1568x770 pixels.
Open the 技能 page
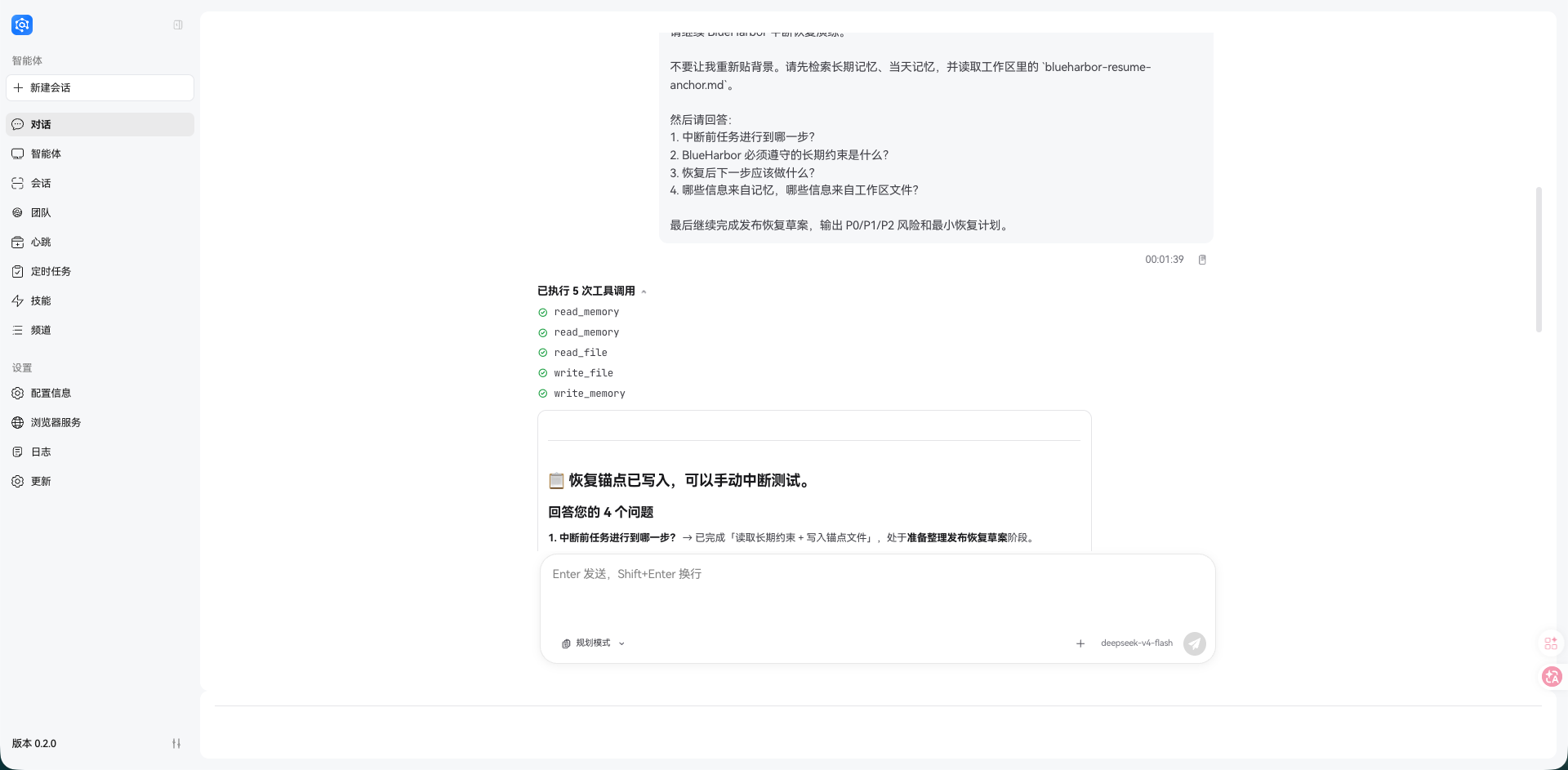click(x=100, y=300)
